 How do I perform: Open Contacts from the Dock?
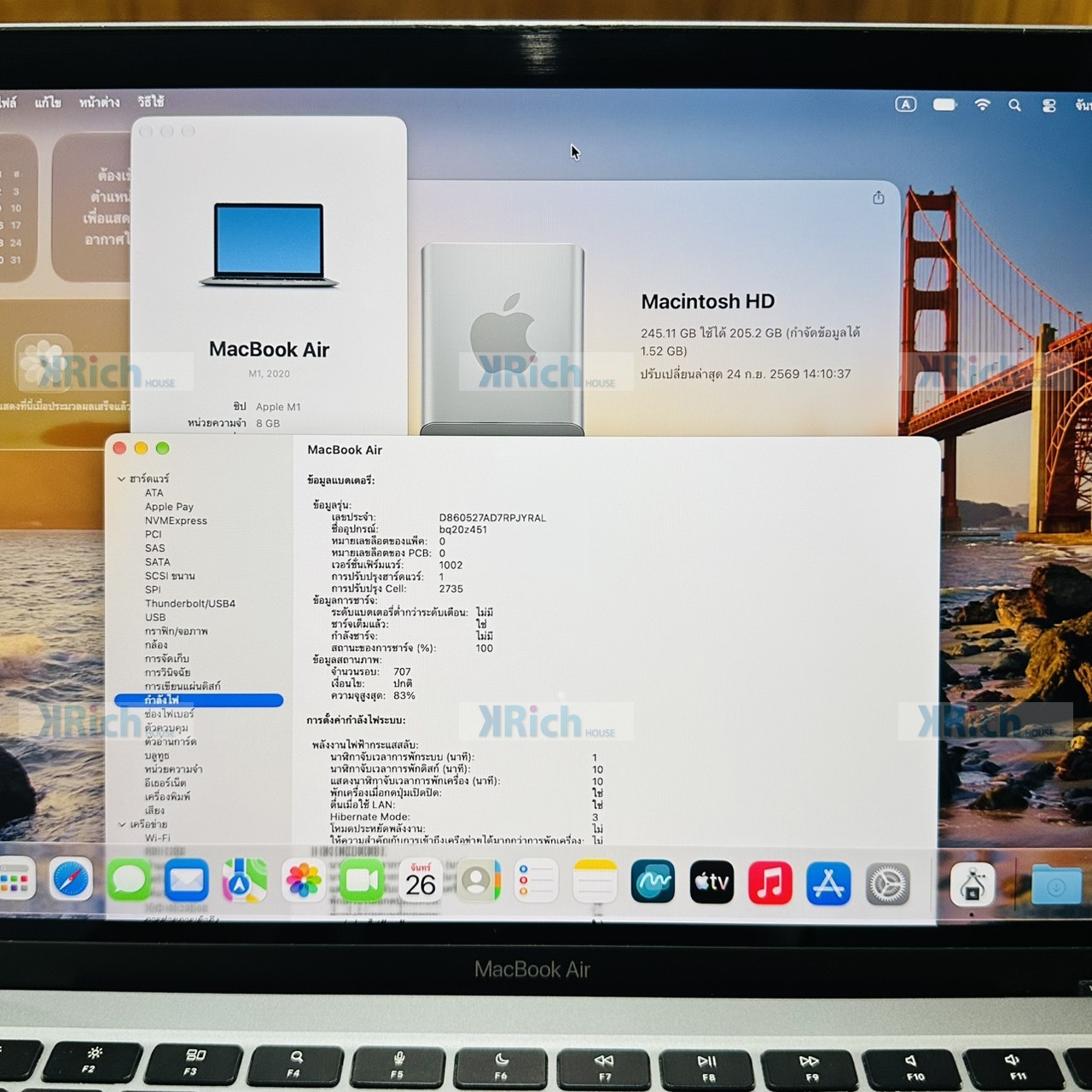[479, 882]
